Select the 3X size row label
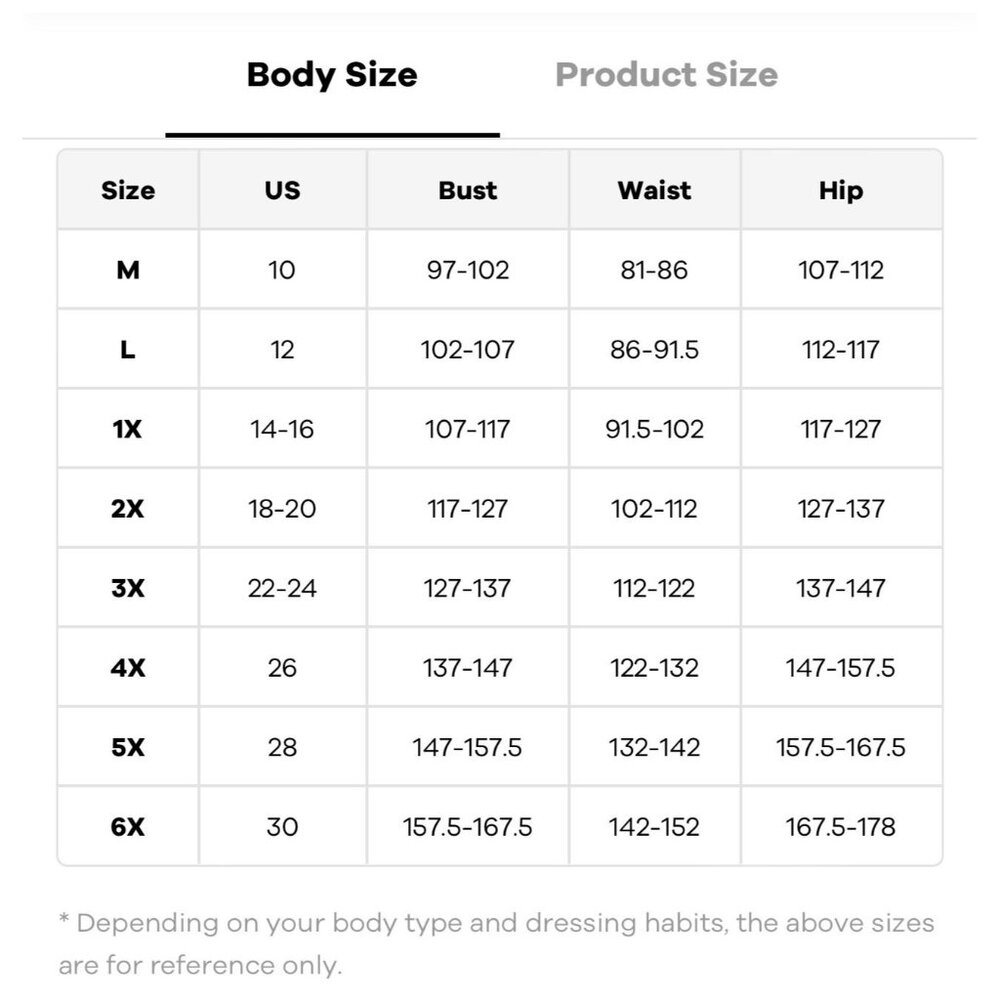The width and height of the screenshot is (1000, 1000). pyautogui.click(x=128, y=588)
